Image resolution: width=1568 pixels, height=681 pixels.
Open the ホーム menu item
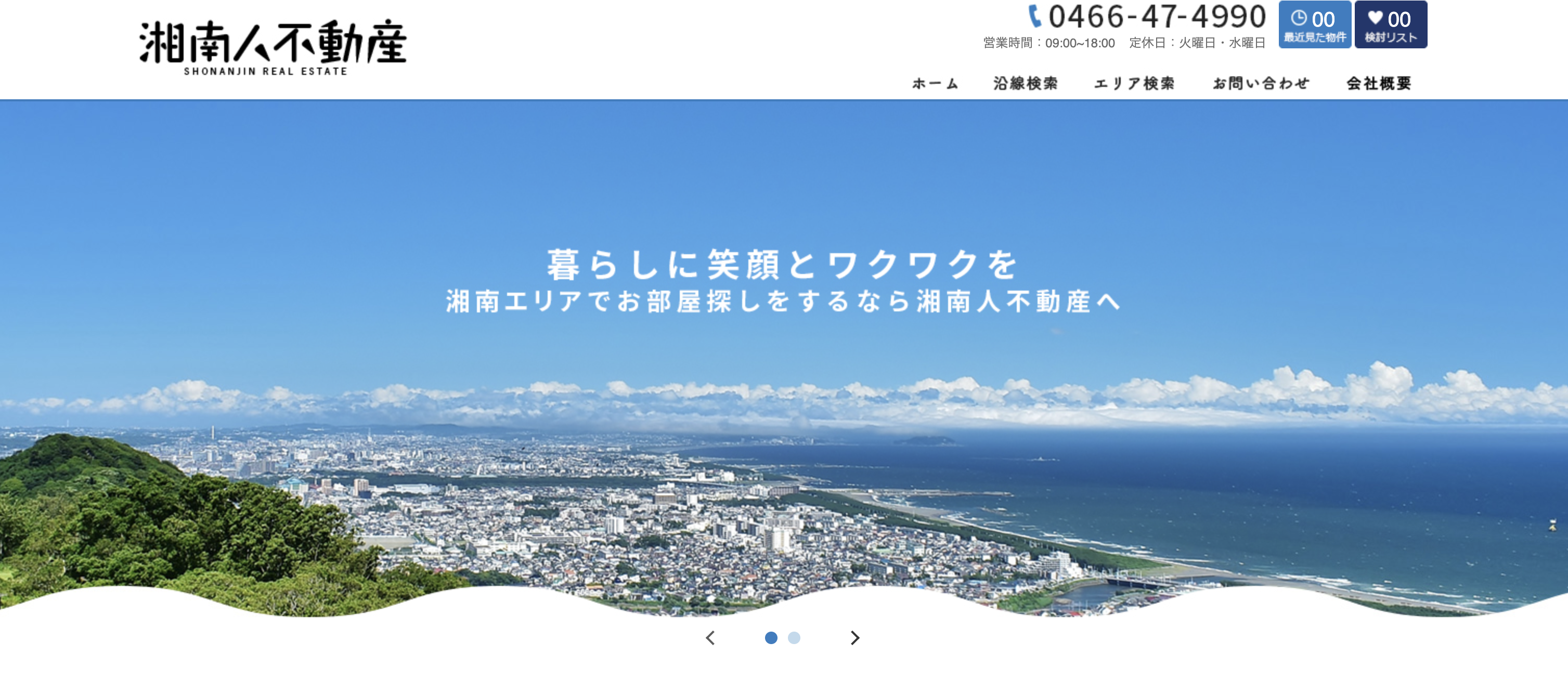point(935,83)
